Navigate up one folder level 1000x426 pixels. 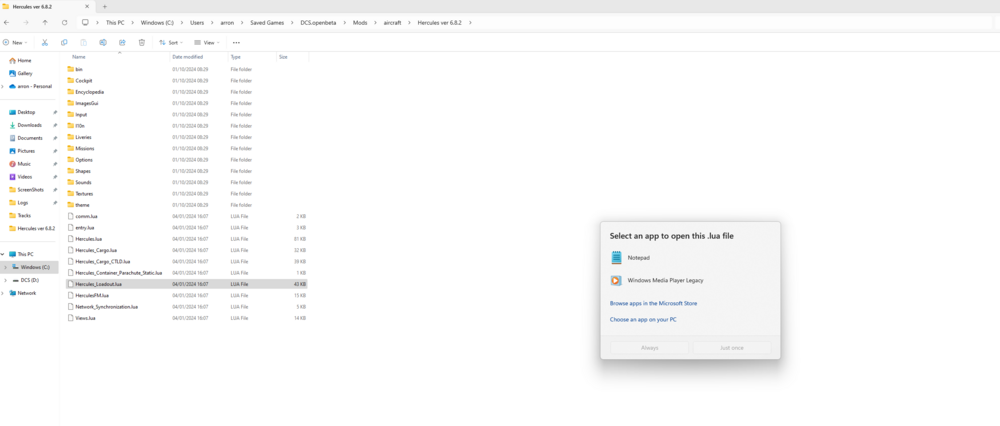[45, 22]
